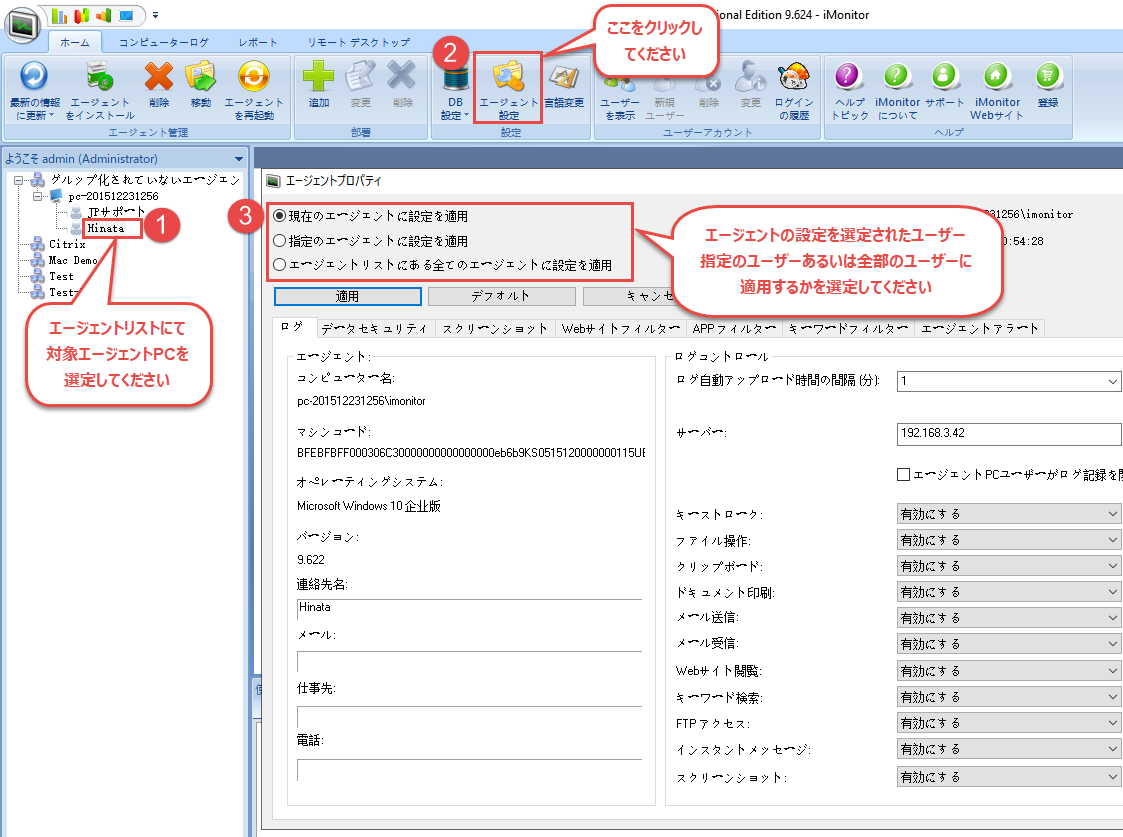Select 指定のエージェントに設定を適用 radio button

point(280,241)
